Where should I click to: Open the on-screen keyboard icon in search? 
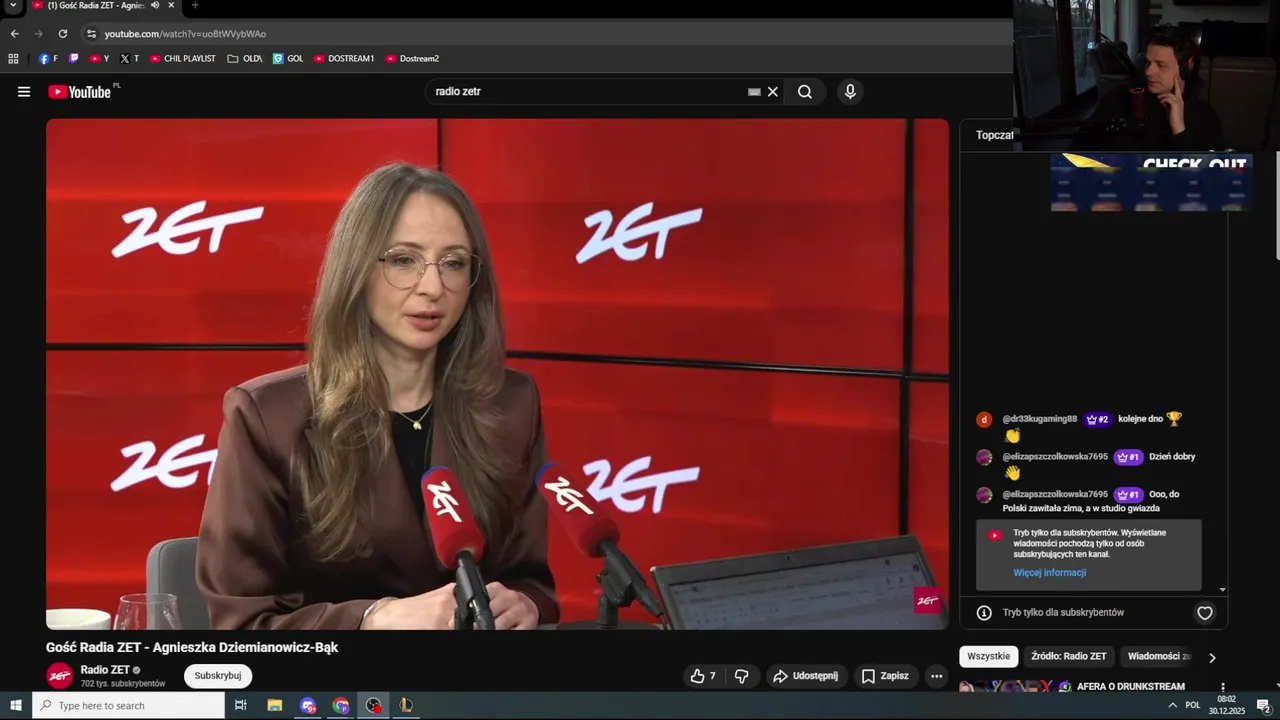point(754,92)
